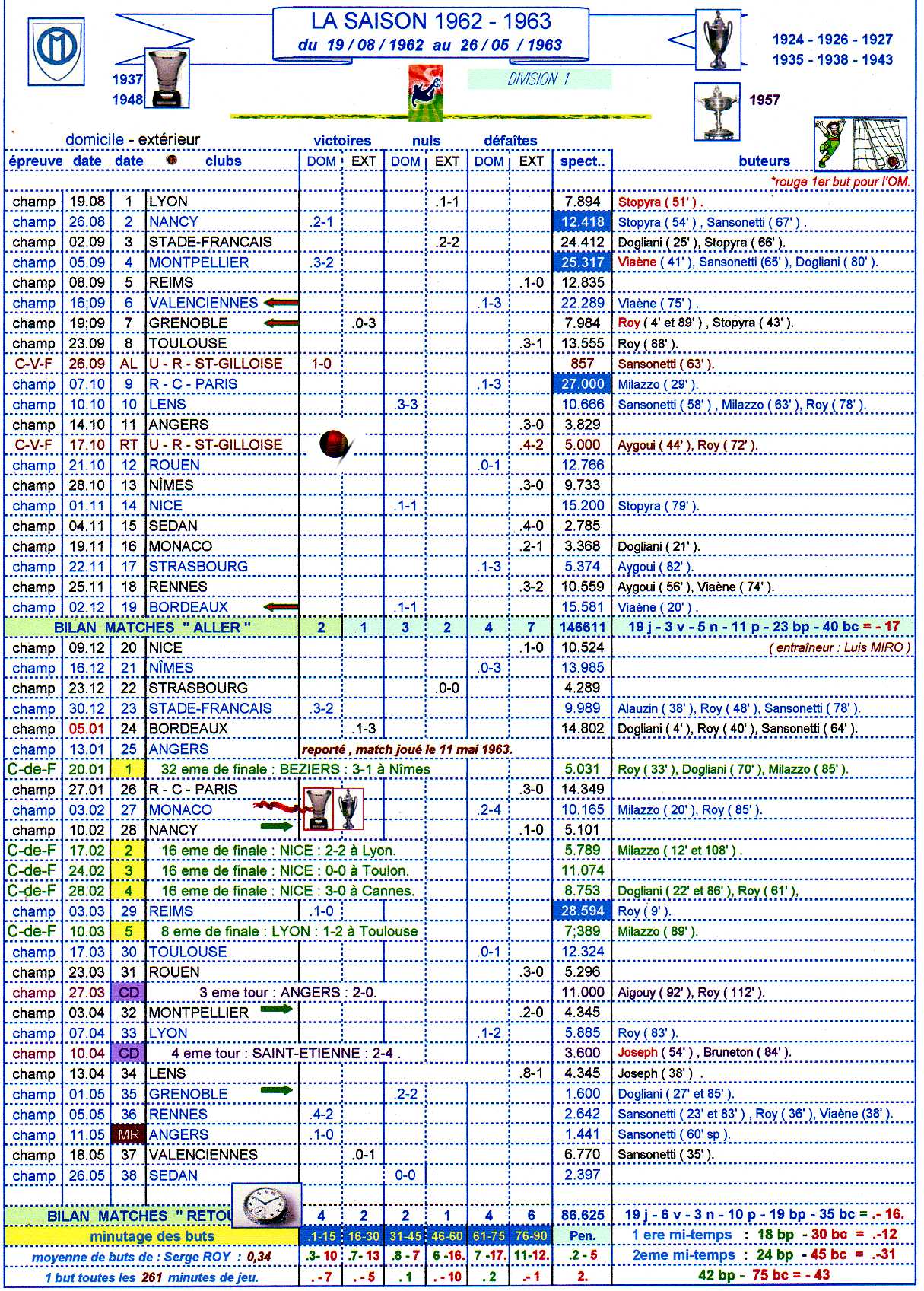This screenshot has height=1291, width=924.
Task: Click the green arrow on the 10.02 NANCY row
Action: click(276, 826)
